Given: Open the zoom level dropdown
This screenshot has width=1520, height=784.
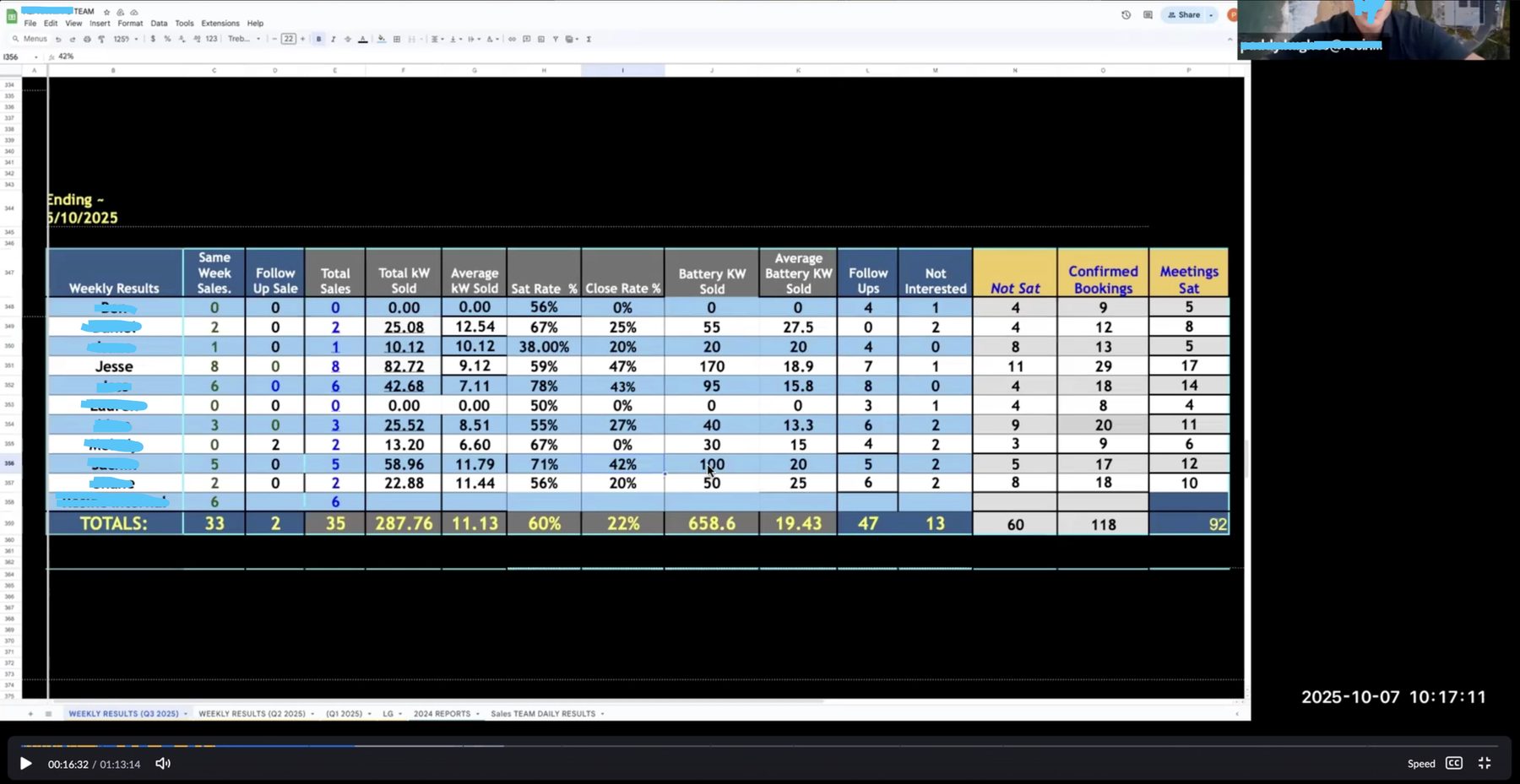Looking at the screenshot, I should (x=126, y=39).
